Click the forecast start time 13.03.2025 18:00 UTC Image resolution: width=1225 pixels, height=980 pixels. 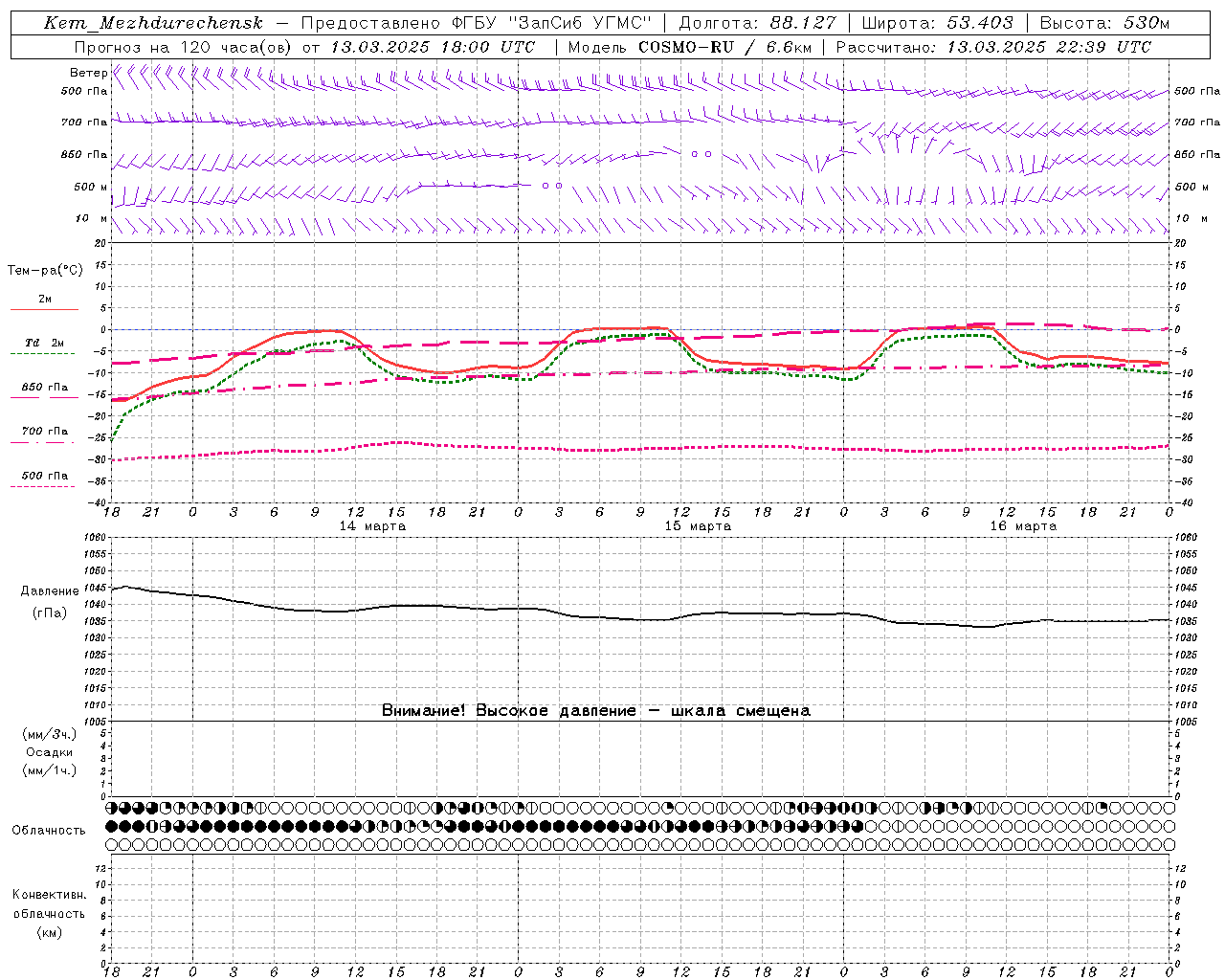[434, 47]
